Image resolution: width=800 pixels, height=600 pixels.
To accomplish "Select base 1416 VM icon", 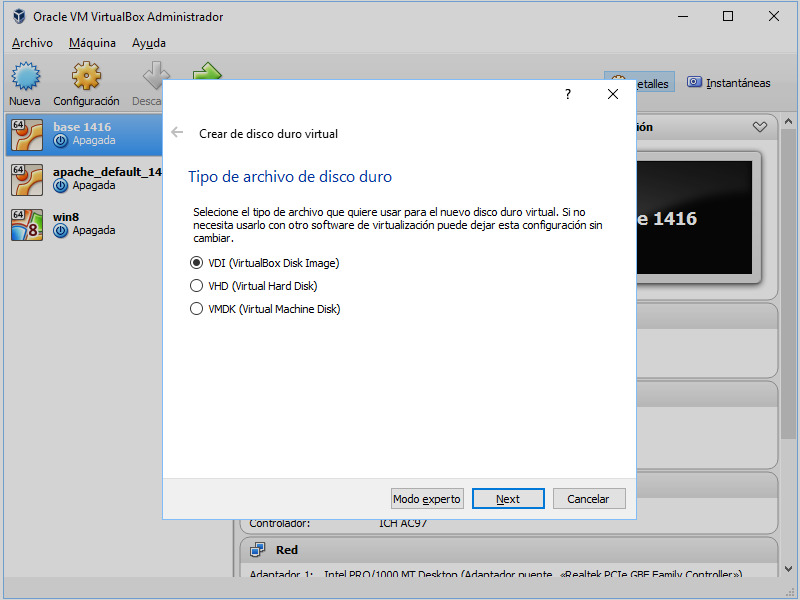I will [27, 135].
